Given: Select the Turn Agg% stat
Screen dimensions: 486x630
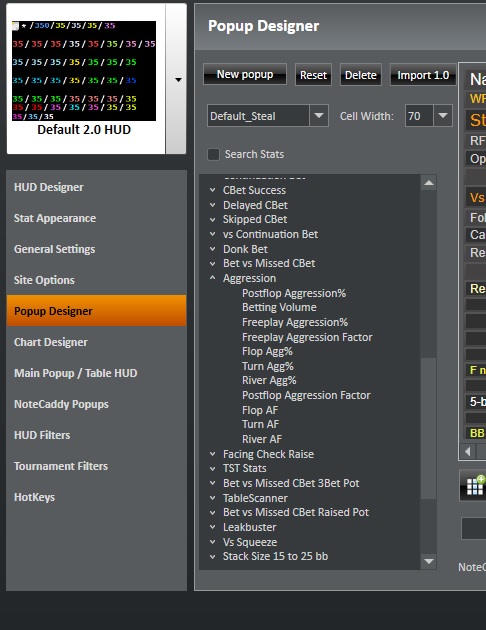Looking at the screenshot, I should pyautogui.click(x=268, y=366).
